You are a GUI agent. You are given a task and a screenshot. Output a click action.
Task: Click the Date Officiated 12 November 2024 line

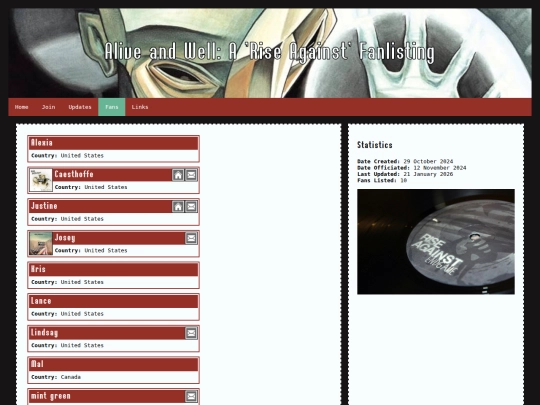coord(412,168)
